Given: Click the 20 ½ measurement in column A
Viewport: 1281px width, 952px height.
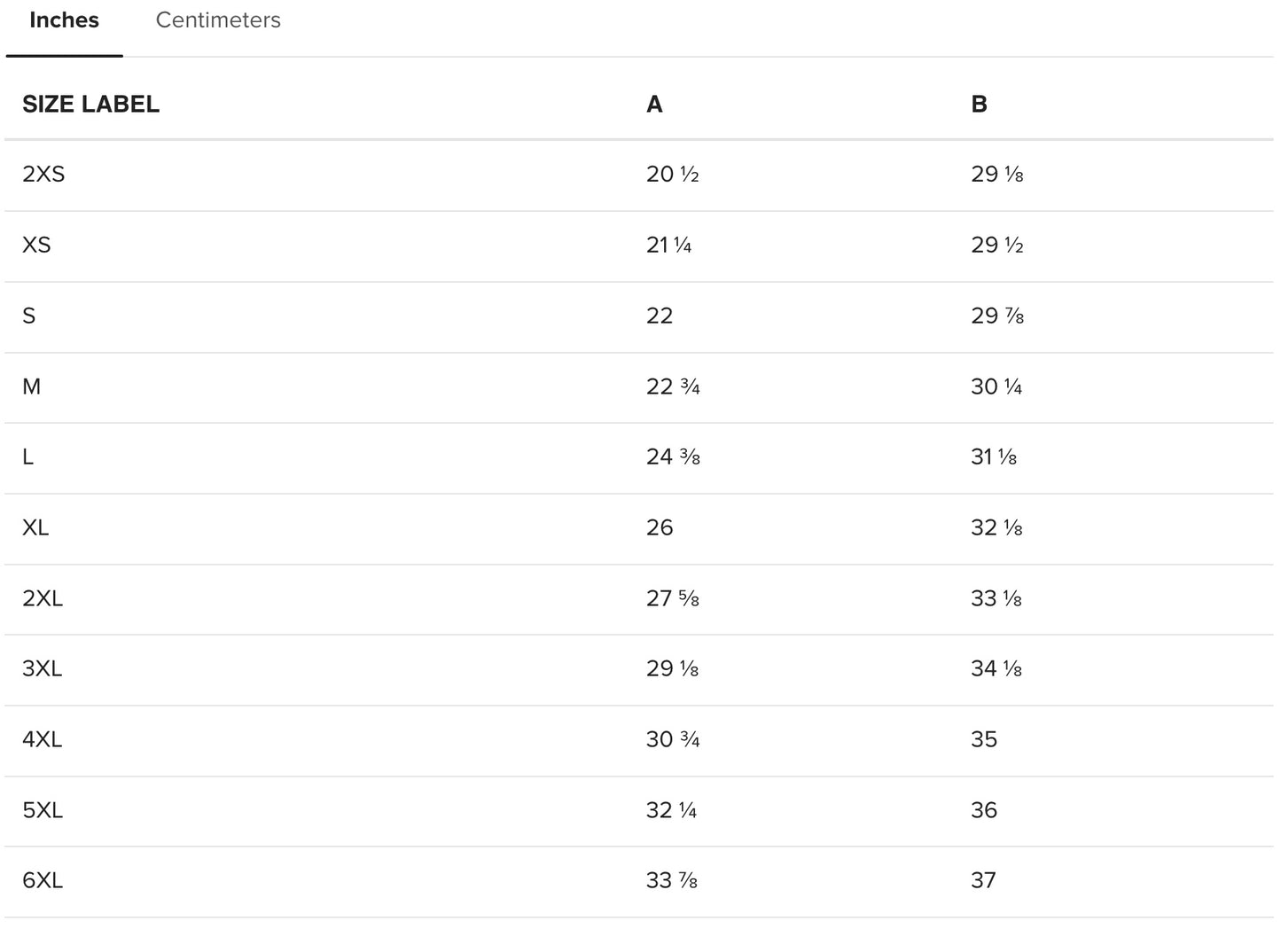Looking at the screenshot, I should click(673, 175).
